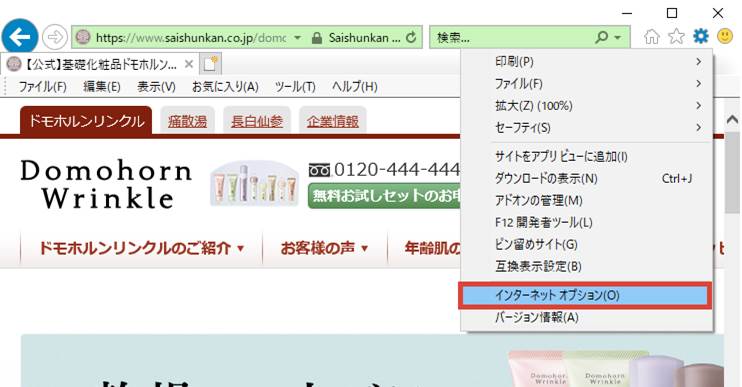Select F12 開発者ツール(L) entry
The width and height of the screenshot is (742, 387).
586,222
